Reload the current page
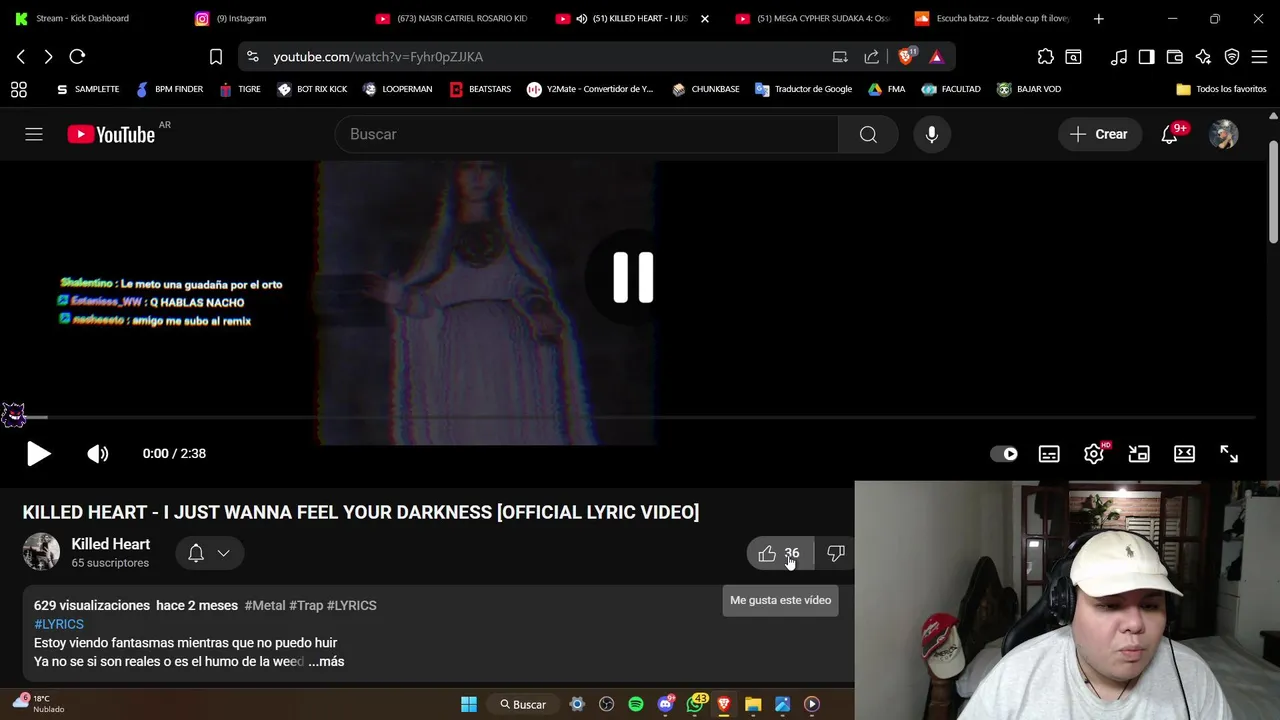The image size is (1280, 720). pos(77,57)
